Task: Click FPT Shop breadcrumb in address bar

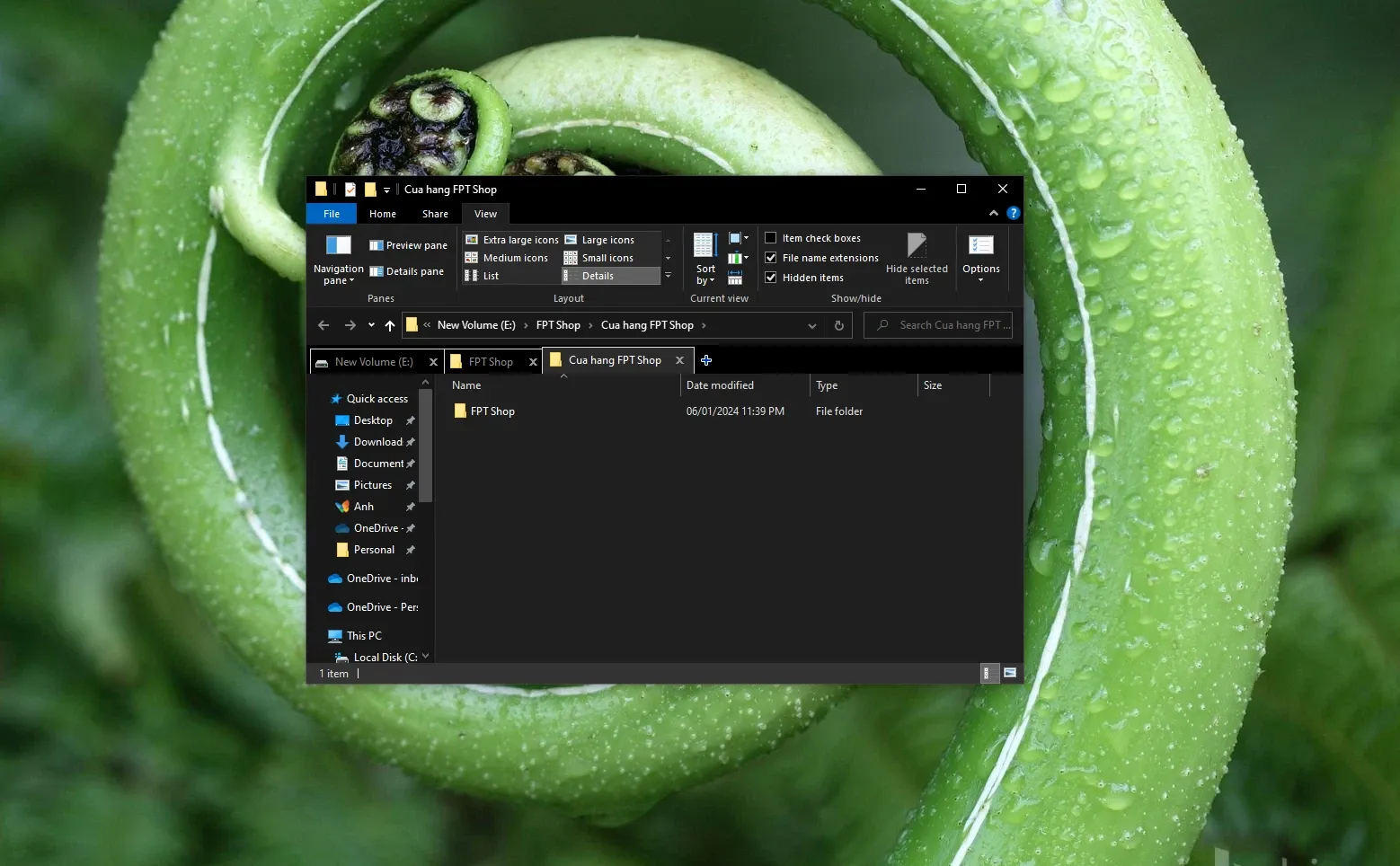Action: [558, 325]
